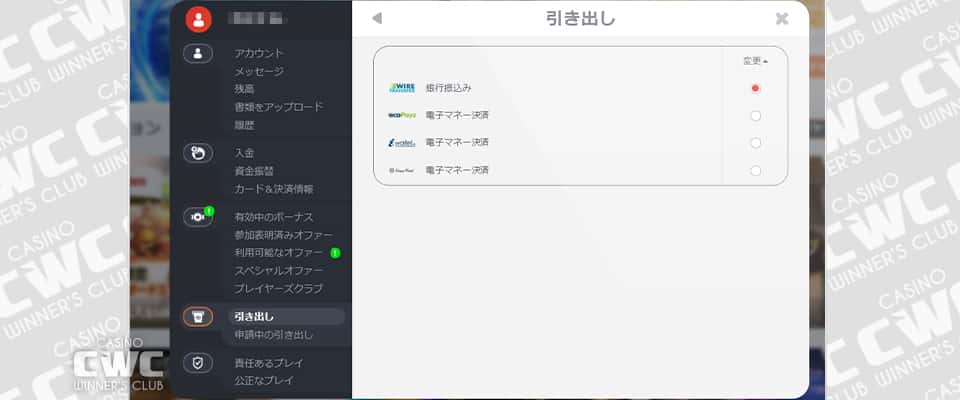The height and width of the screenshot is (400, 960).
Task: Click the 引き出し dialog title
Action: pyautogui.click(x=580, y=18)
